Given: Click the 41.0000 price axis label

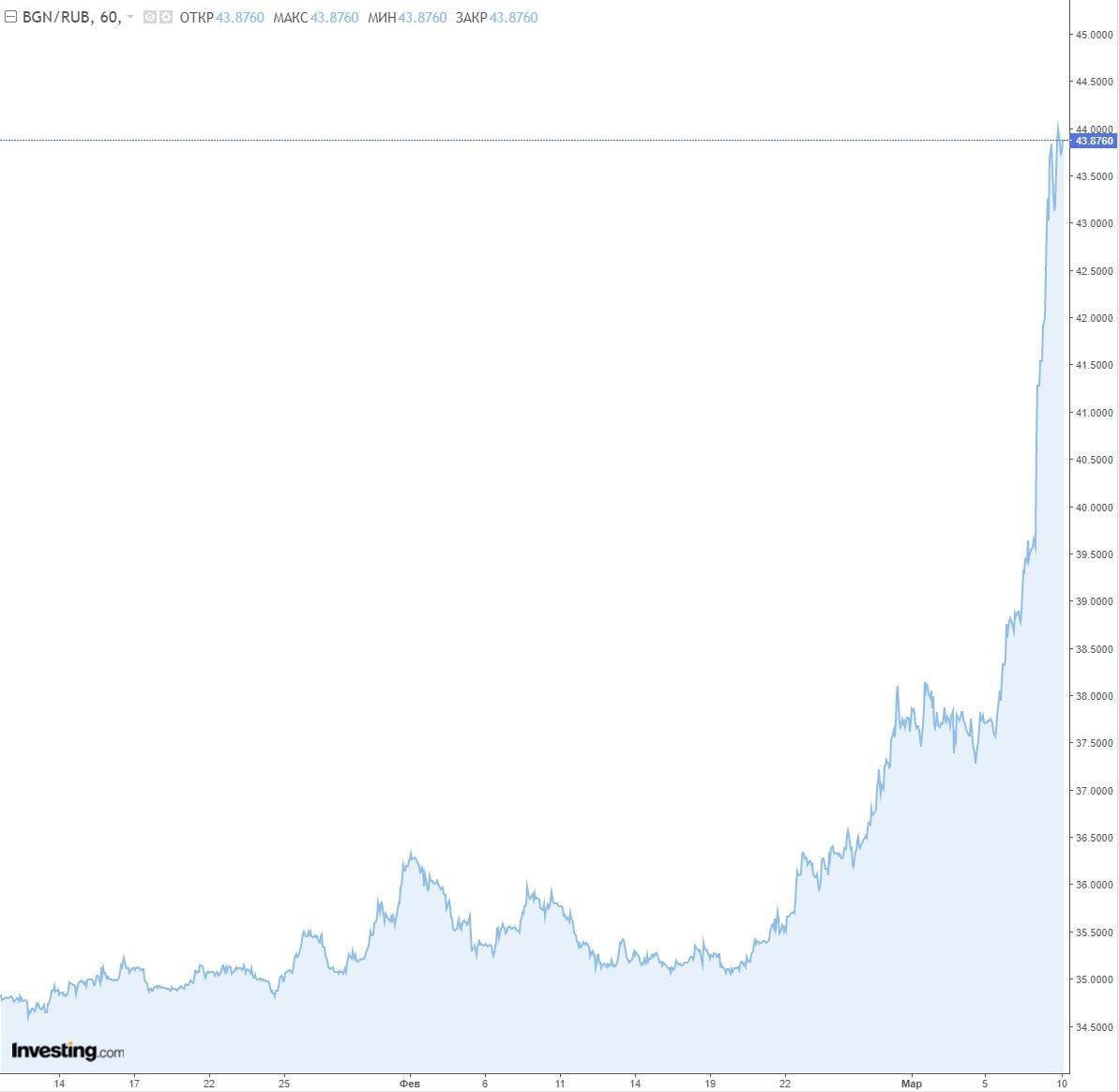Looking at the screenshot, I should 1094,413.
